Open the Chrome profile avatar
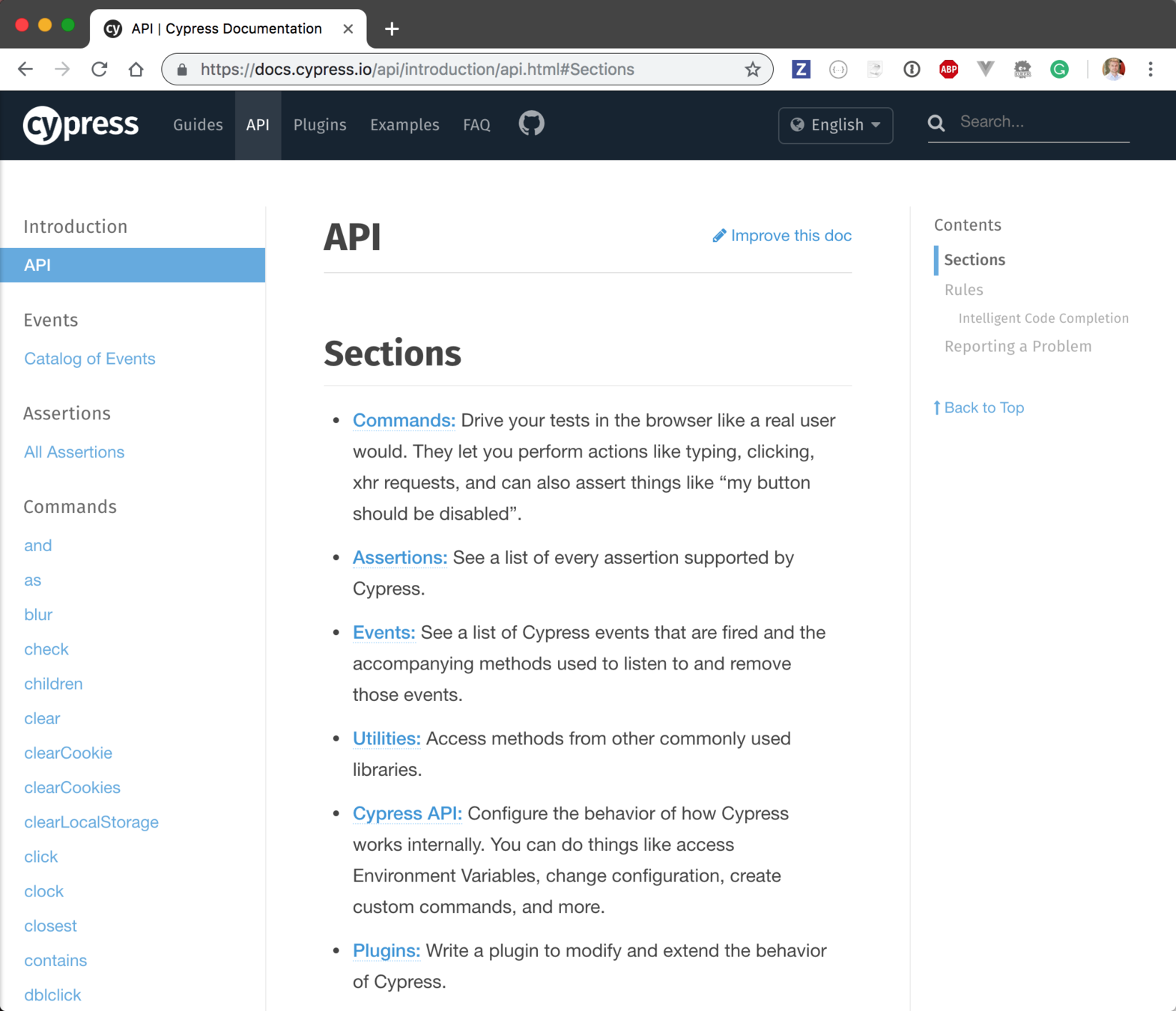 click(1114, 69)
